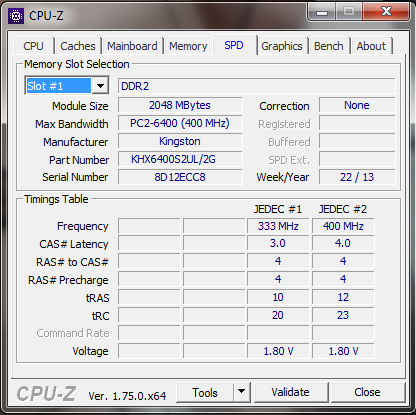
Task: Click the Serial Number field 8D12ECC8
Action: (180, 177)
